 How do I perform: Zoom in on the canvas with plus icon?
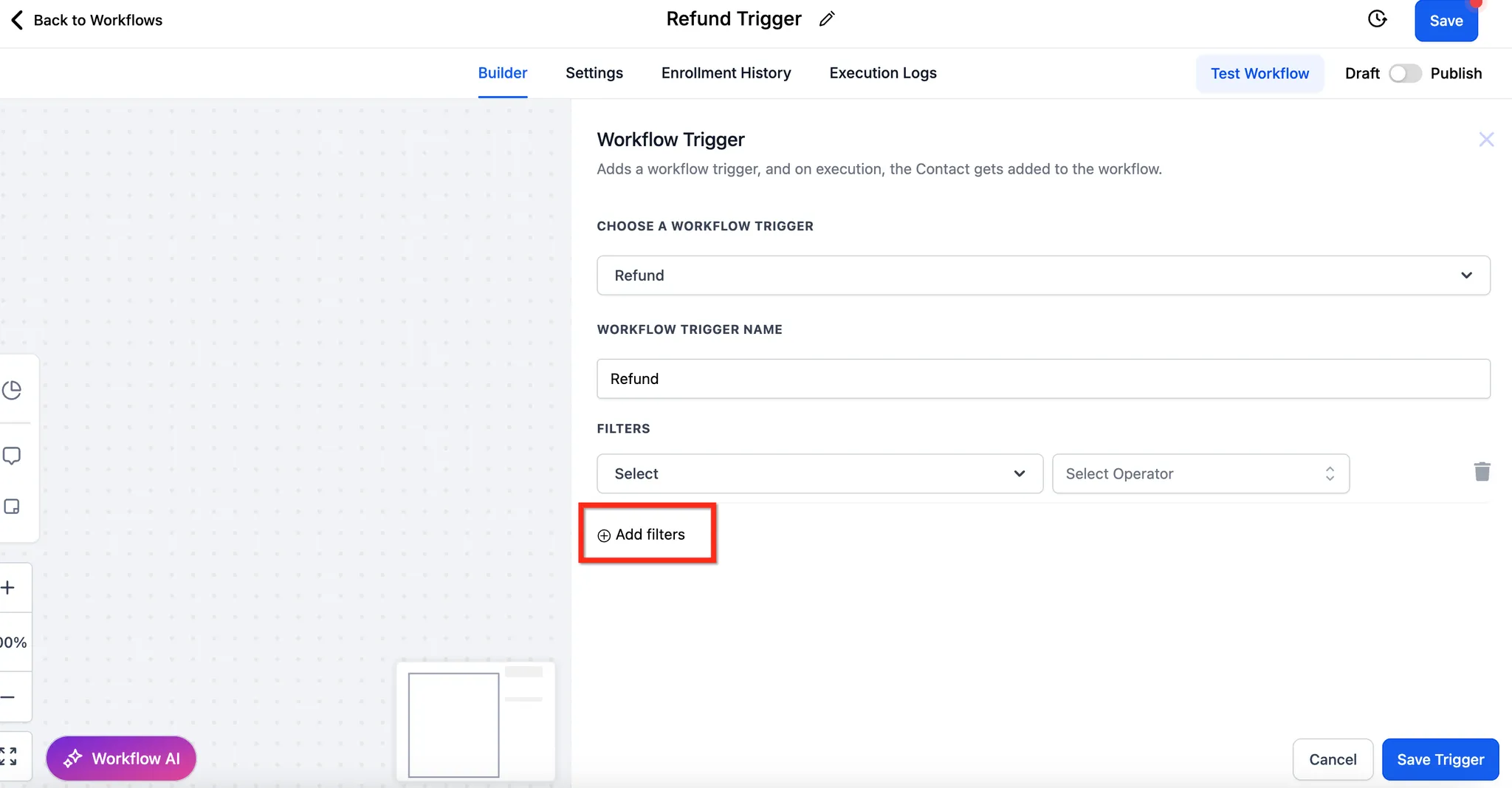8,588
